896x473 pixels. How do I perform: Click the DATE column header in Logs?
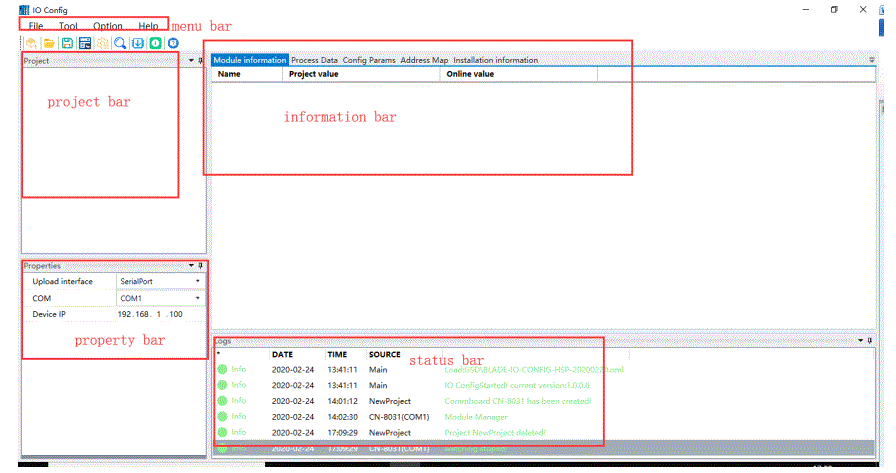(x=282, y=355)
